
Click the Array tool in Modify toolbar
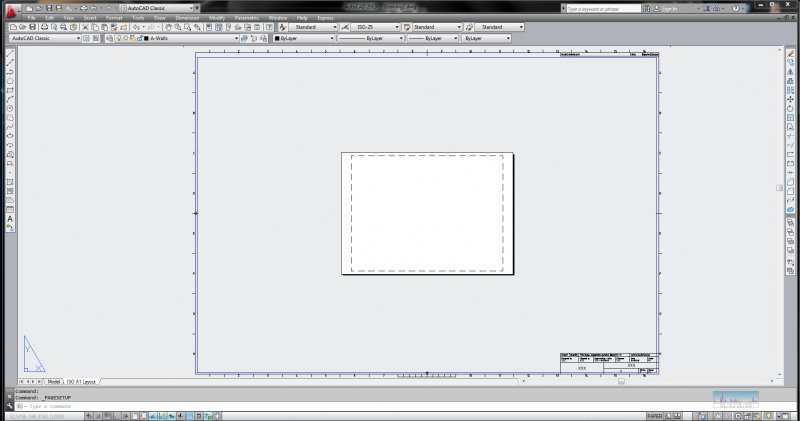[790, 90]
